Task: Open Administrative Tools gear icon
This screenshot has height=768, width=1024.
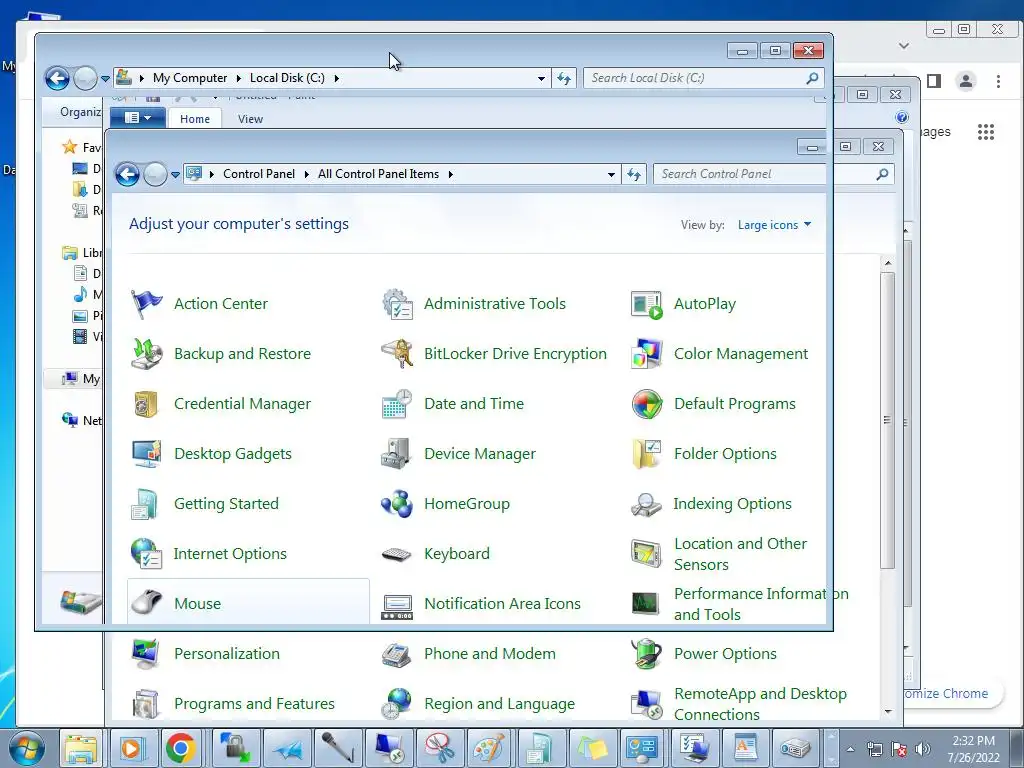Action: (397, 304)
